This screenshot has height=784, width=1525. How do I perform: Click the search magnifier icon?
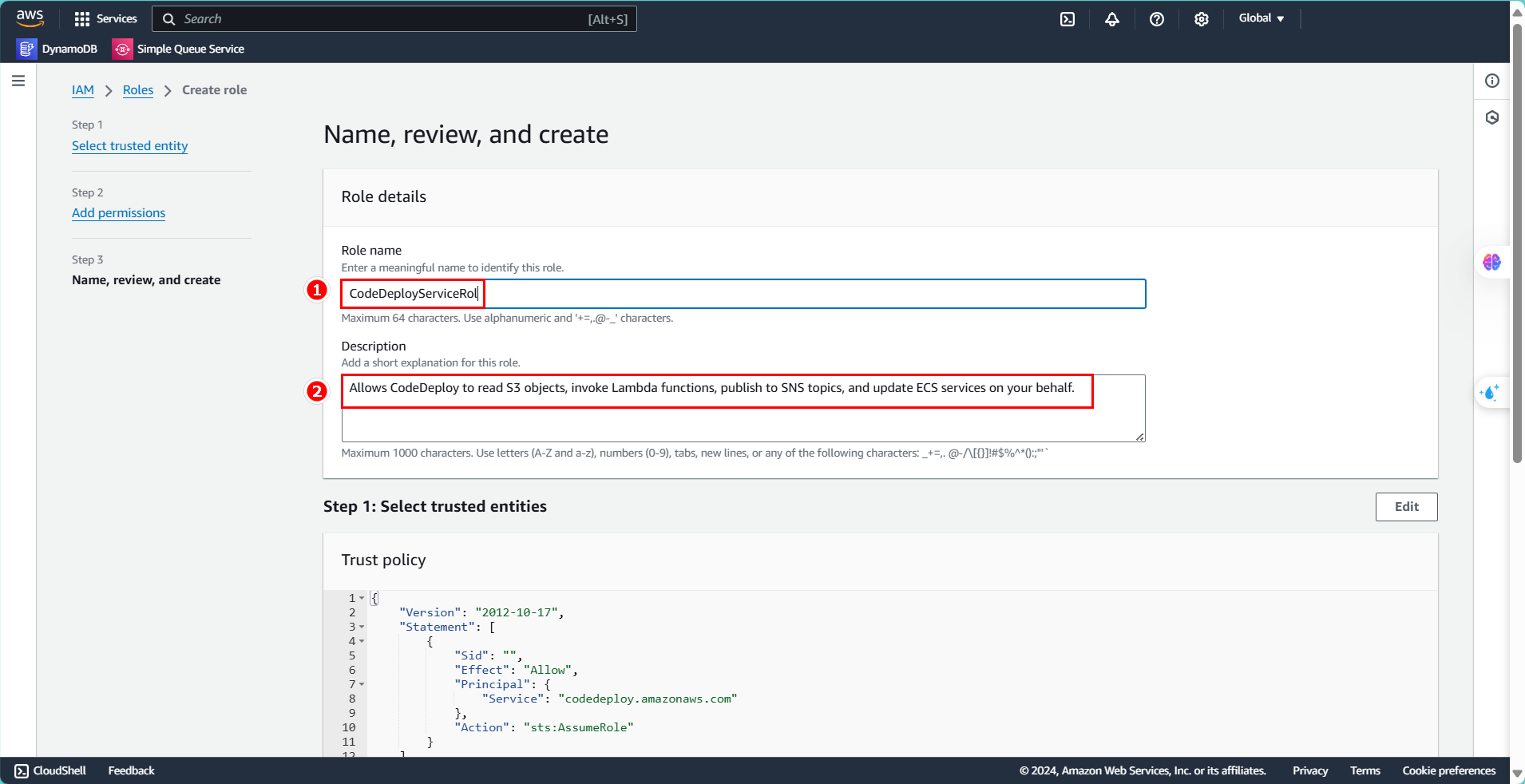[x=169, y=19]
